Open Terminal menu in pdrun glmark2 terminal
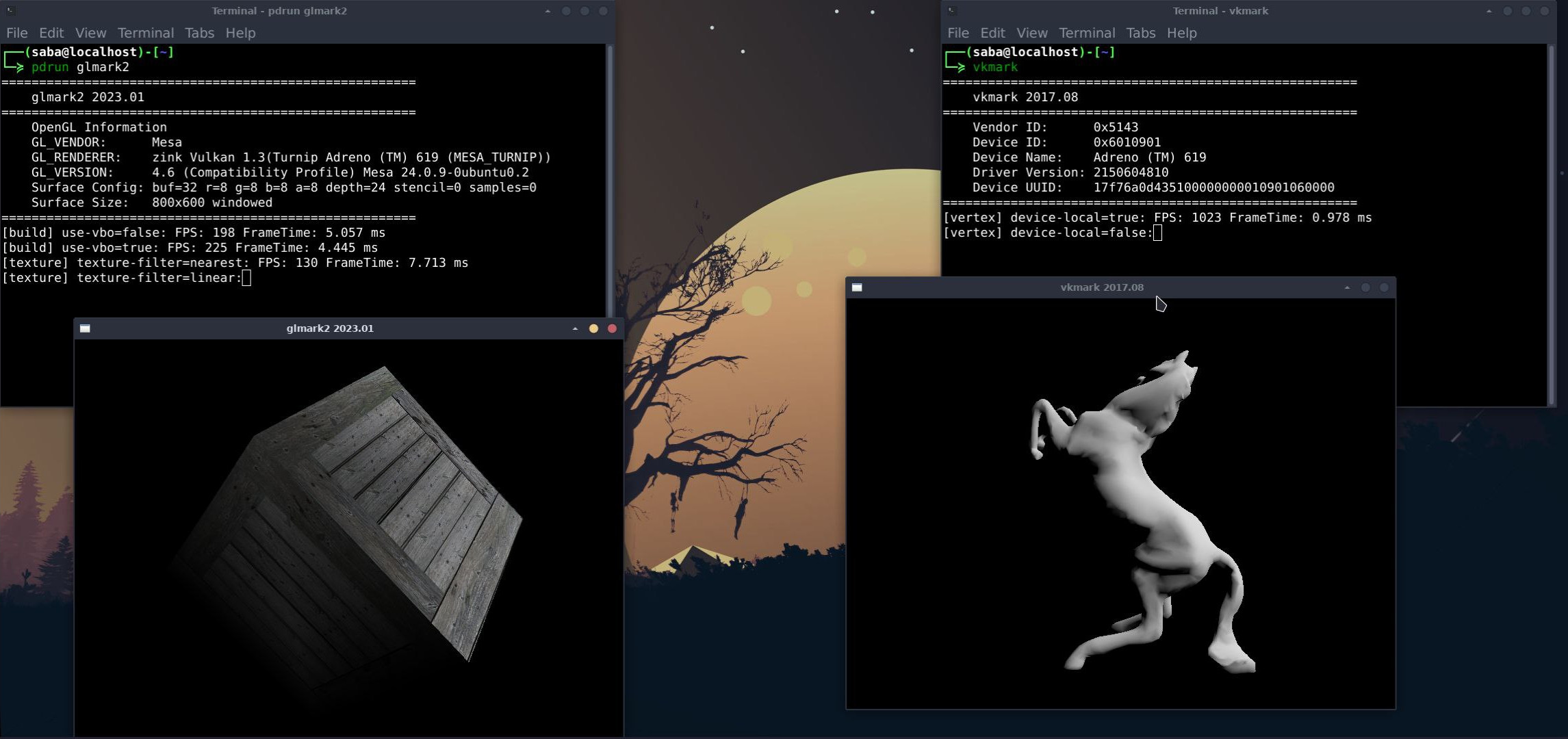 pyautogui.click(x=145, y=33)
